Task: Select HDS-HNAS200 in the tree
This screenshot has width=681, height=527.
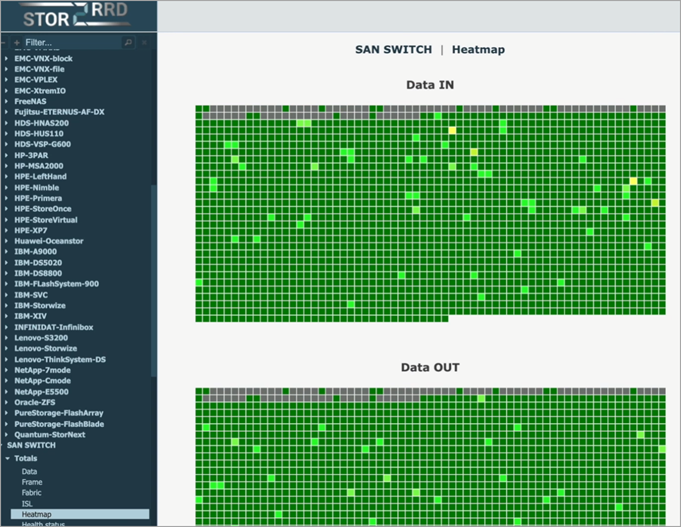Action: pyautogui.click(x=41, y=123)
